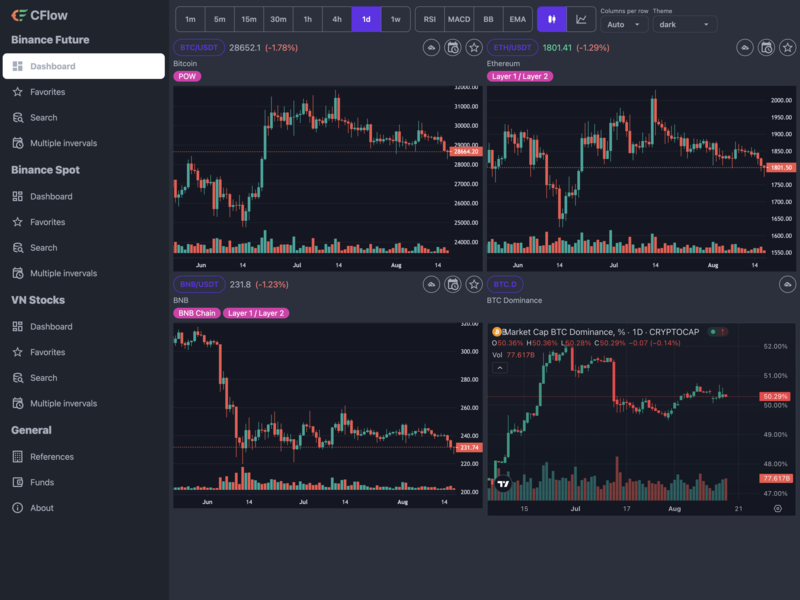Click the TradingView logo on BTC Dominance chart

pyautogui.click(x=504, y=483)
